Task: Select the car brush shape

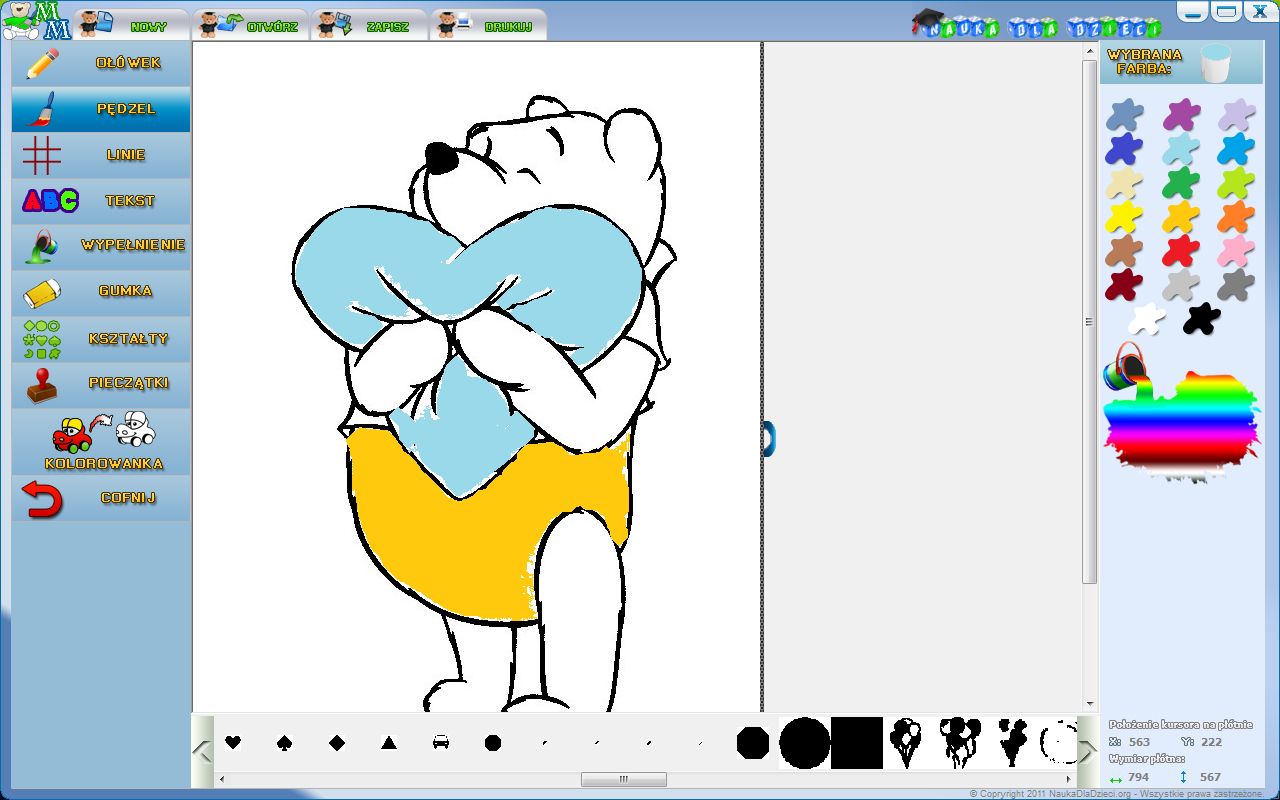Action: coord(441,742)
